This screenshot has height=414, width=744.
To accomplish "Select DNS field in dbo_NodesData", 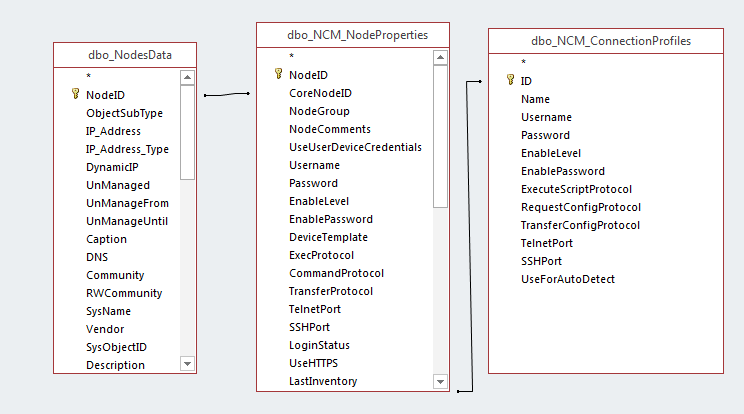I will point(97,258).
